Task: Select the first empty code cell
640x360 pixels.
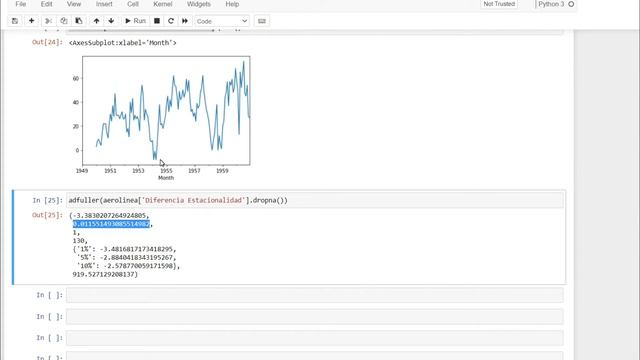Action: [315, 295]
